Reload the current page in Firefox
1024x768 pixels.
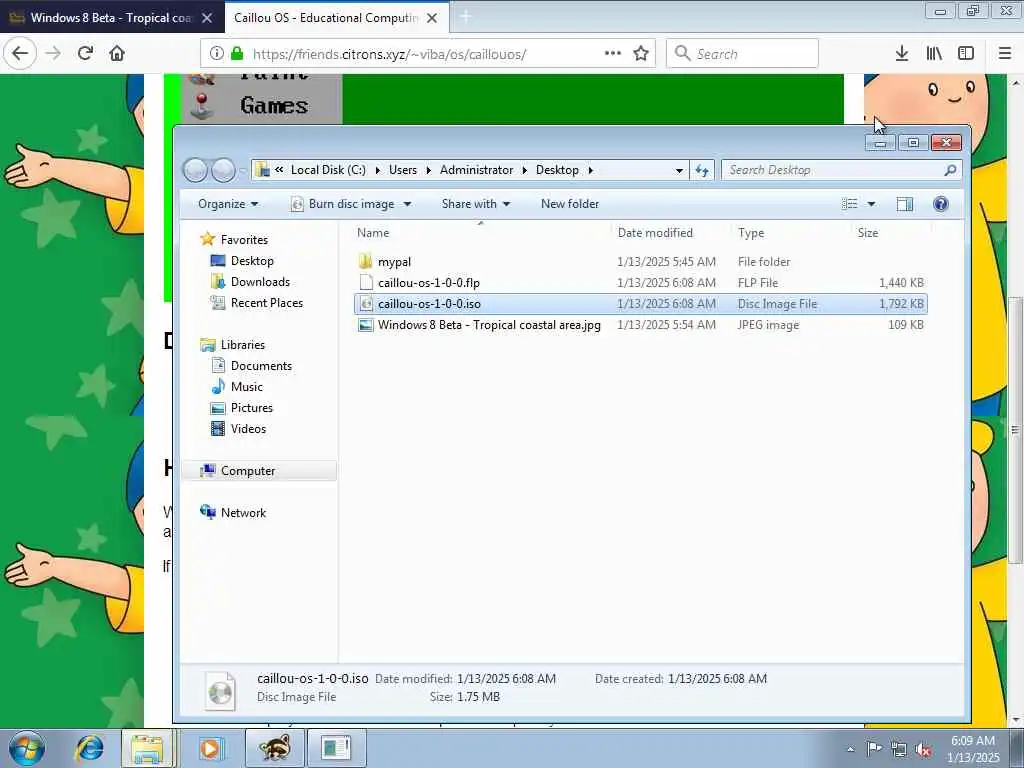click(86, 54)
